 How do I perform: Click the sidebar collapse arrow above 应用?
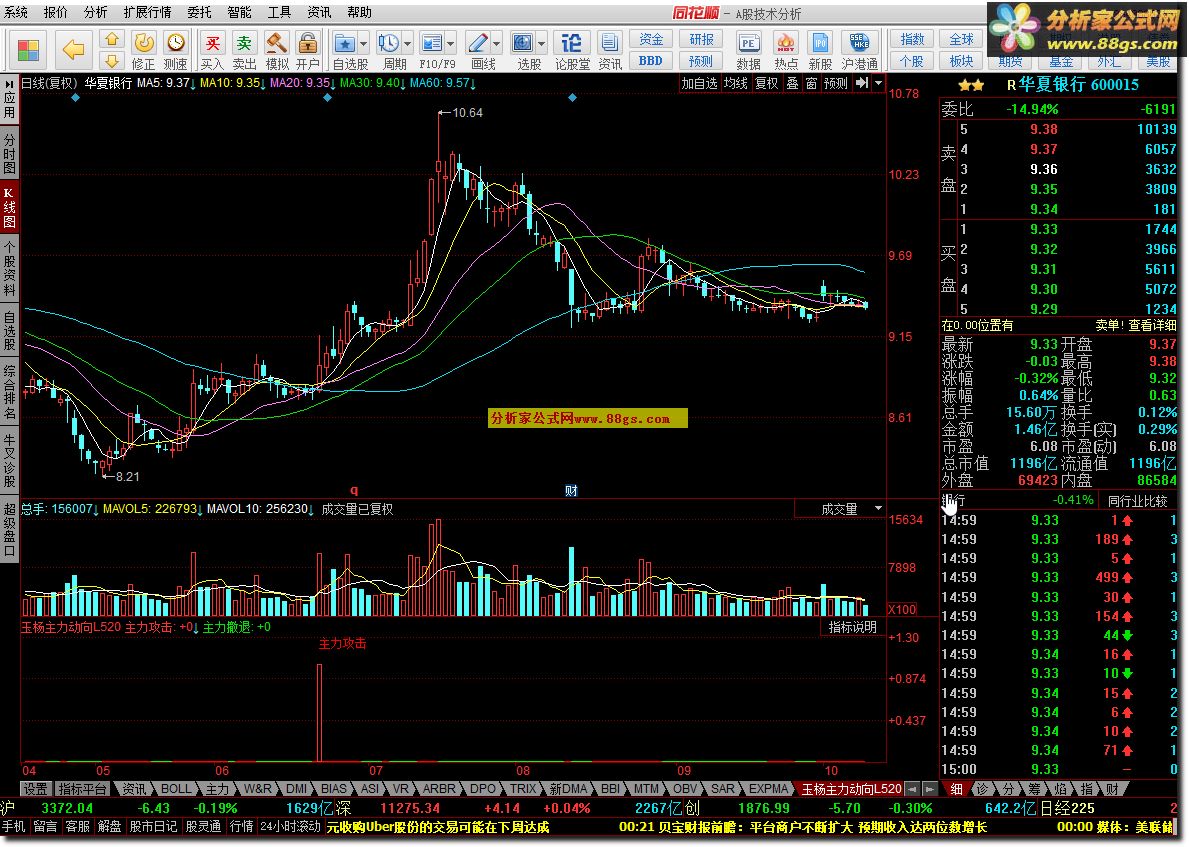point(9,84)
